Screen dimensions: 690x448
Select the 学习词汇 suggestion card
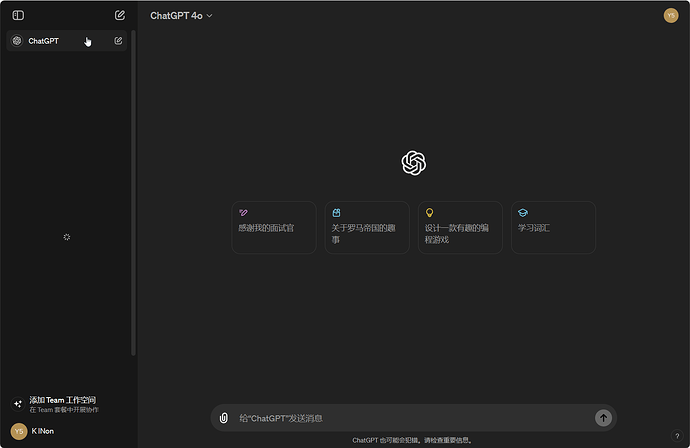[553, 228]
